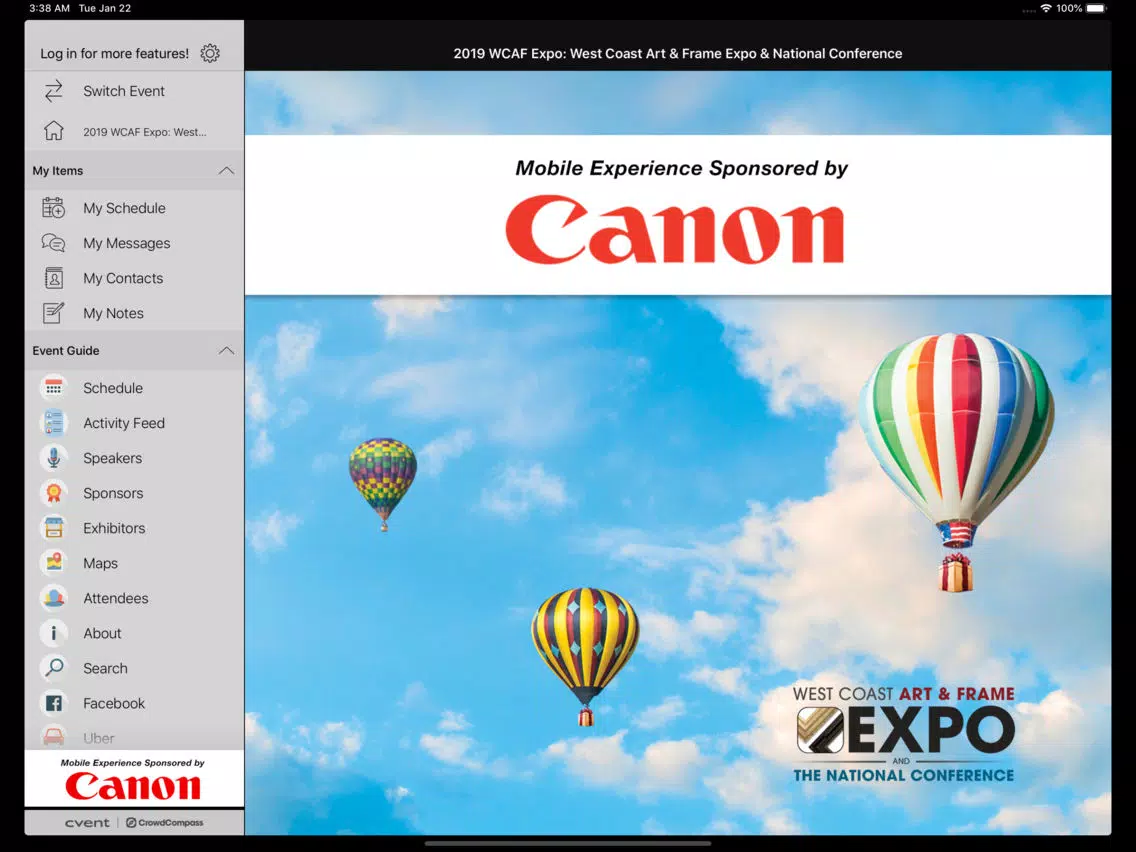Click the My Schedule calendar icon

point(54,208)
